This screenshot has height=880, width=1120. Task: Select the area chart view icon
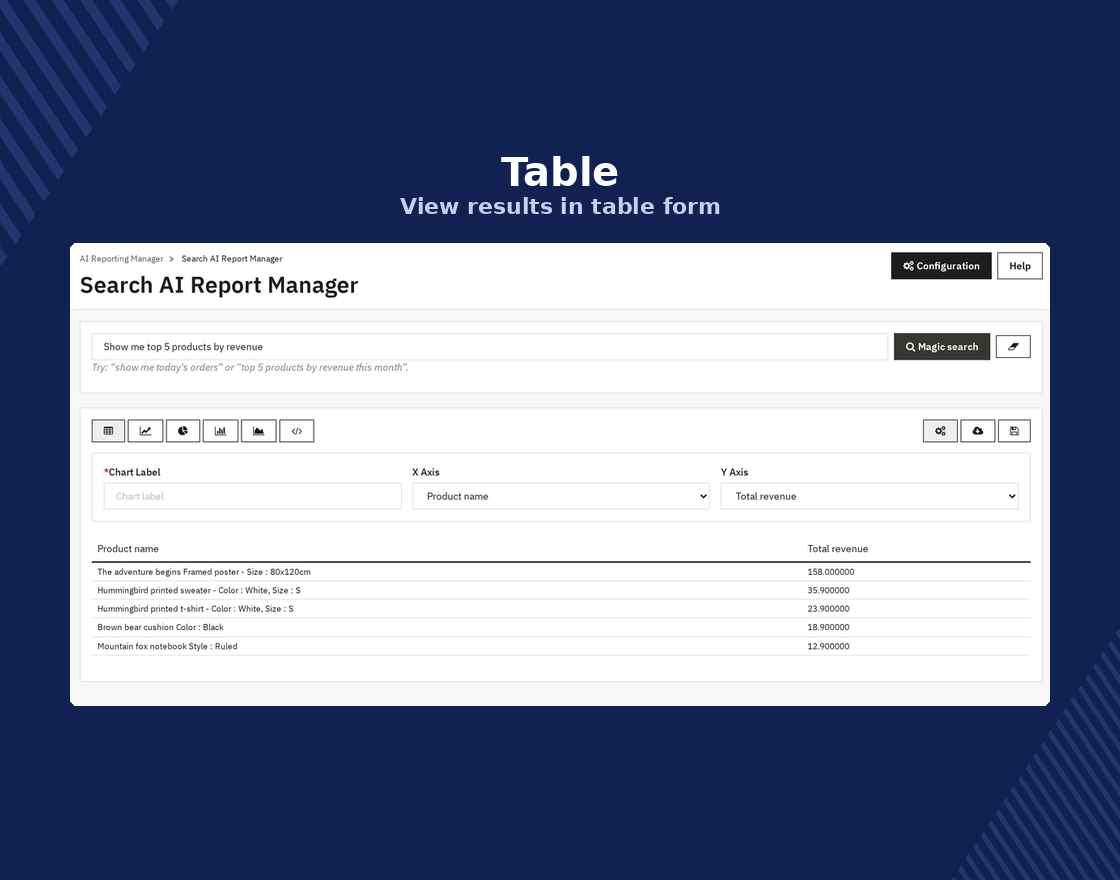[259, 431]
